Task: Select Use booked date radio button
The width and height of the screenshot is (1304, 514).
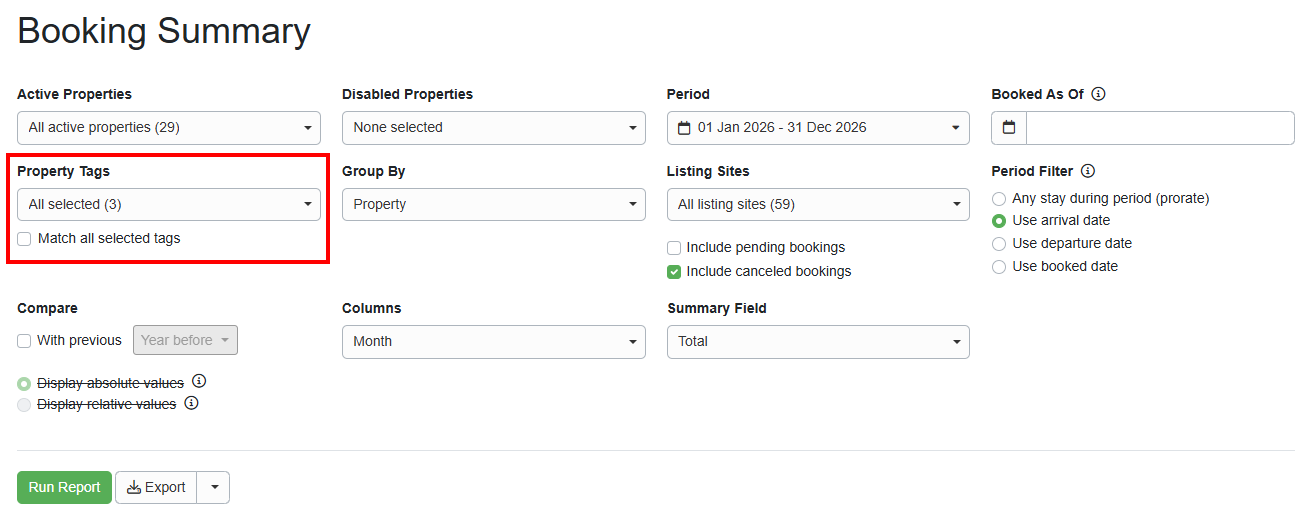Action: (999, 267)
